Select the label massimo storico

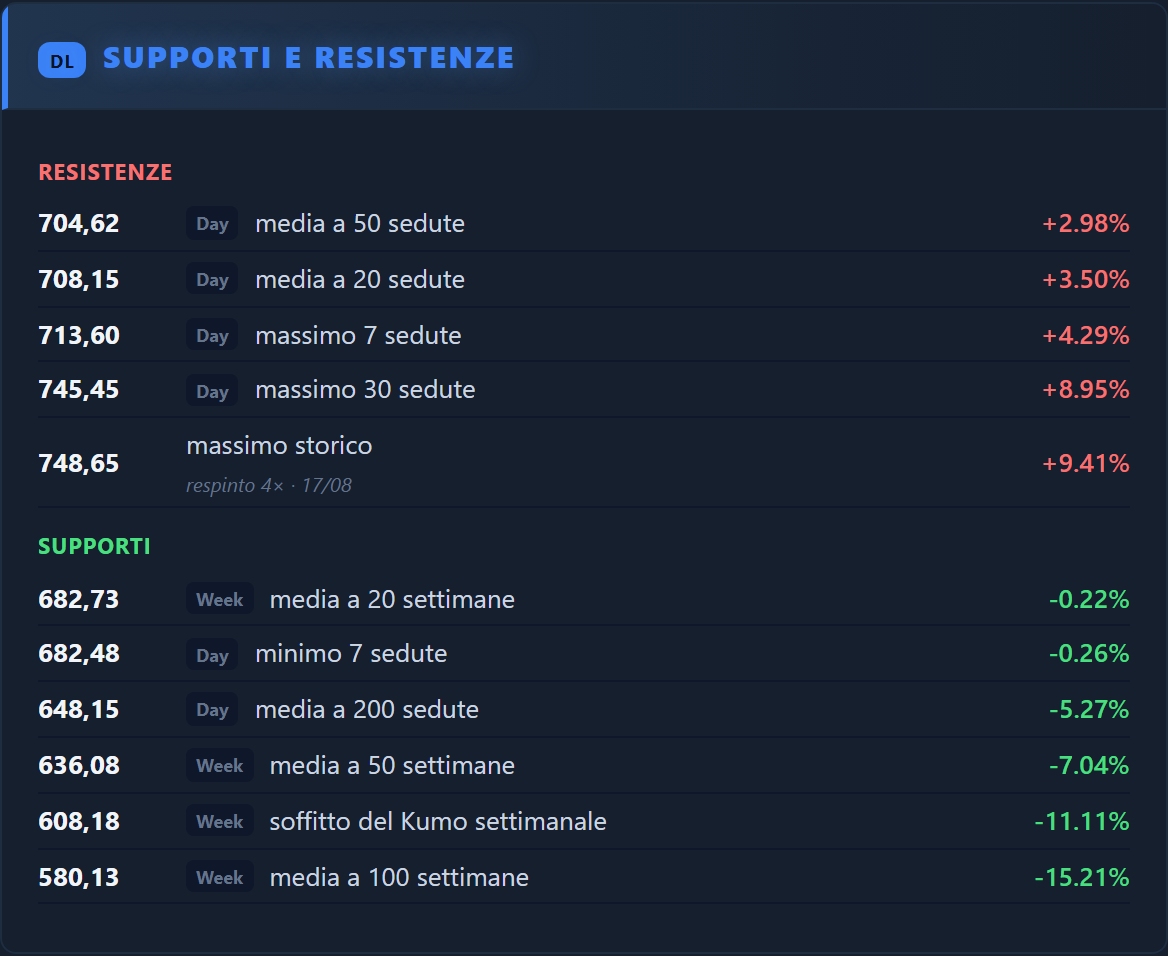279,446
